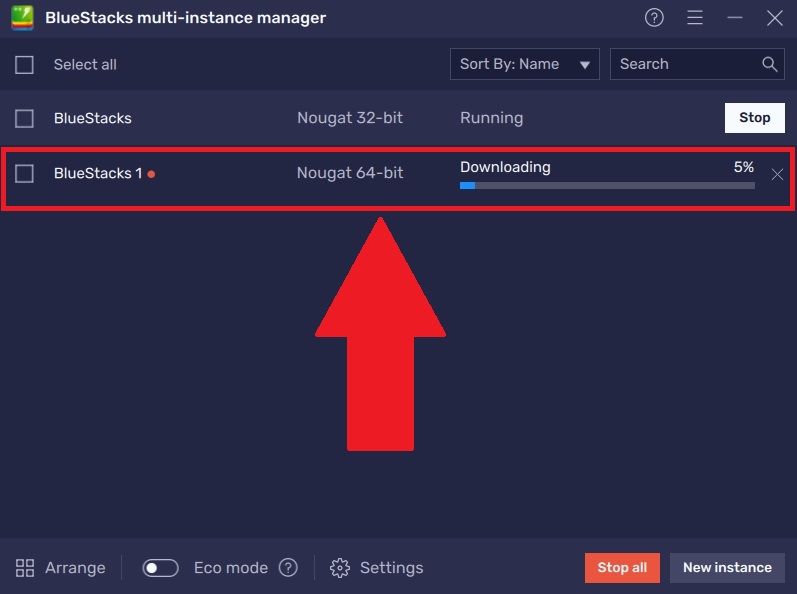Toggle the Eco mode switch
Image resolution: width=797 pixels, height=594 pixels.
click(160, 568)
